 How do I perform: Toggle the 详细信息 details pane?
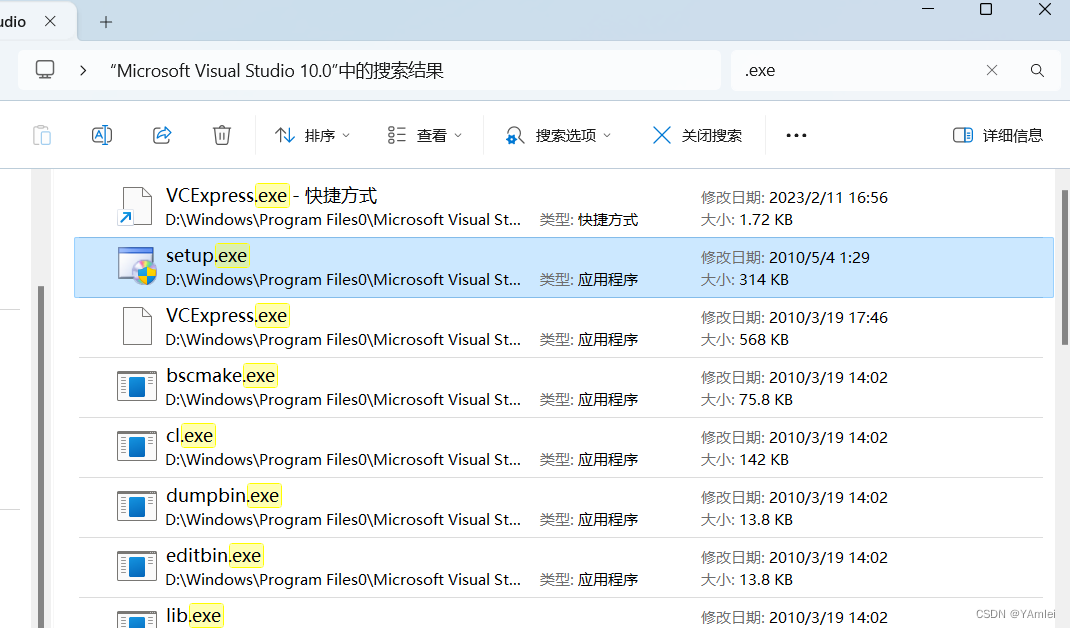click(998, 136)
